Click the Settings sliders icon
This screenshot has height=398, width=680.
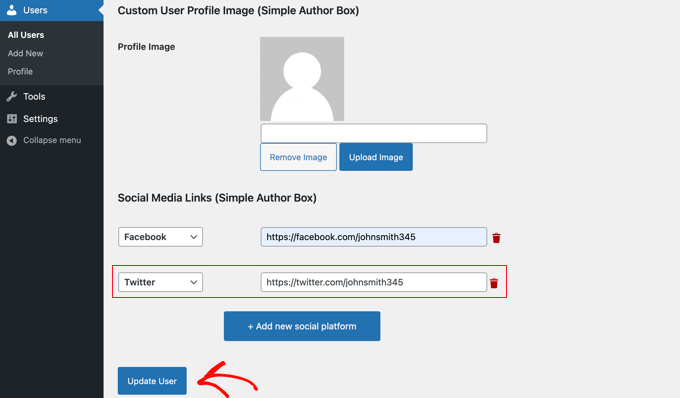pyautogui.click(x=12, y=118)
